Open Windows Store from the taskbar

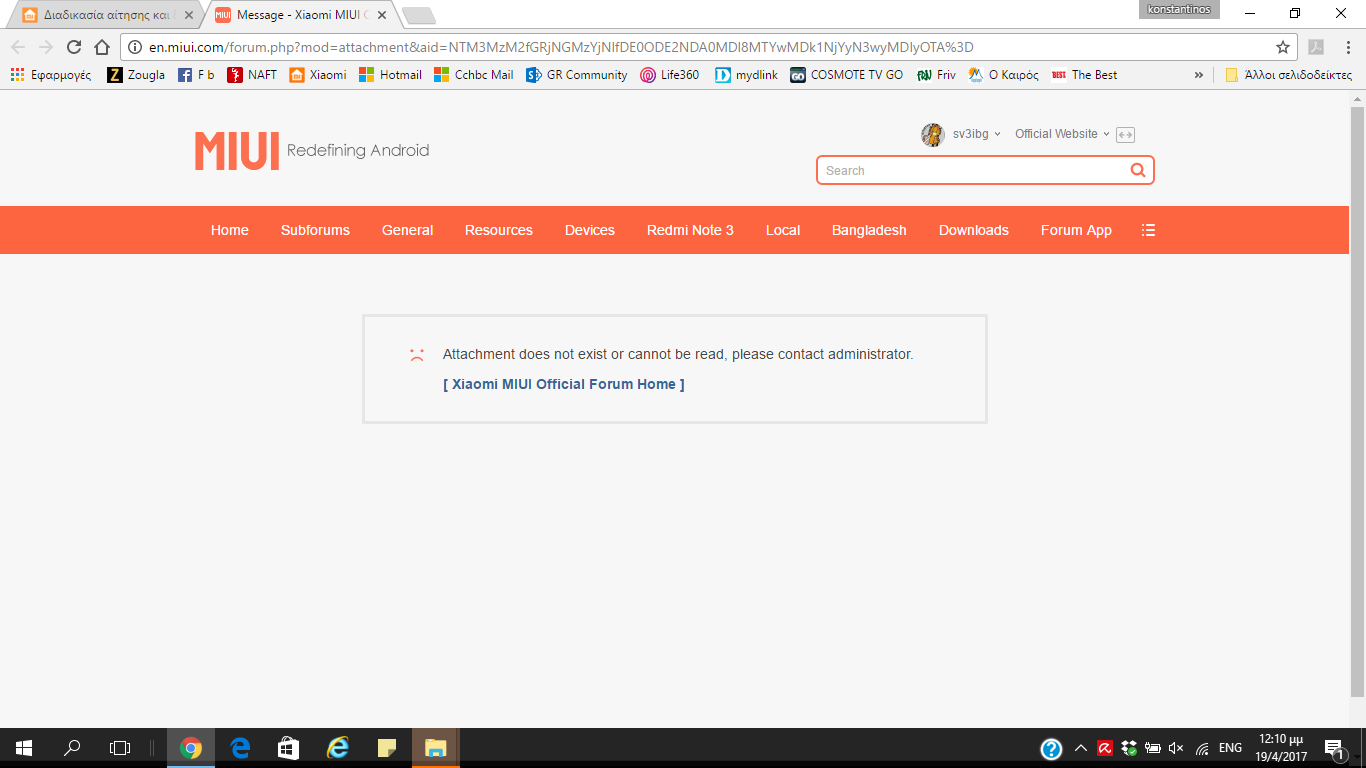pos(288,748)
